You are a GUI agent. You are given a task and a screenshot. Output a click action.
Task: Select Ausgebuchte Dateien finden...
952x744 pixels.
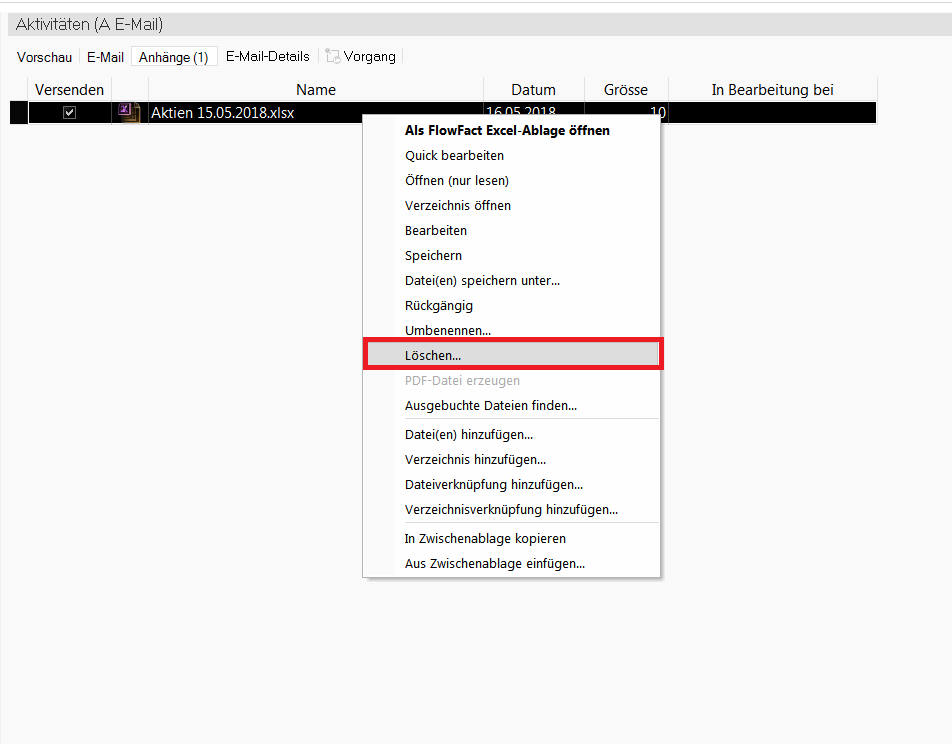[490, 405]
